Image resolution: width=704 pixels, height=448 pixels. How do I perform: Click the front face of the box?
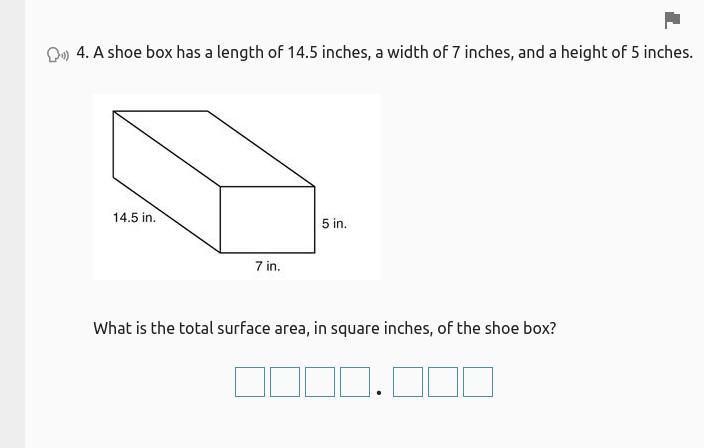tap(268, 220)
